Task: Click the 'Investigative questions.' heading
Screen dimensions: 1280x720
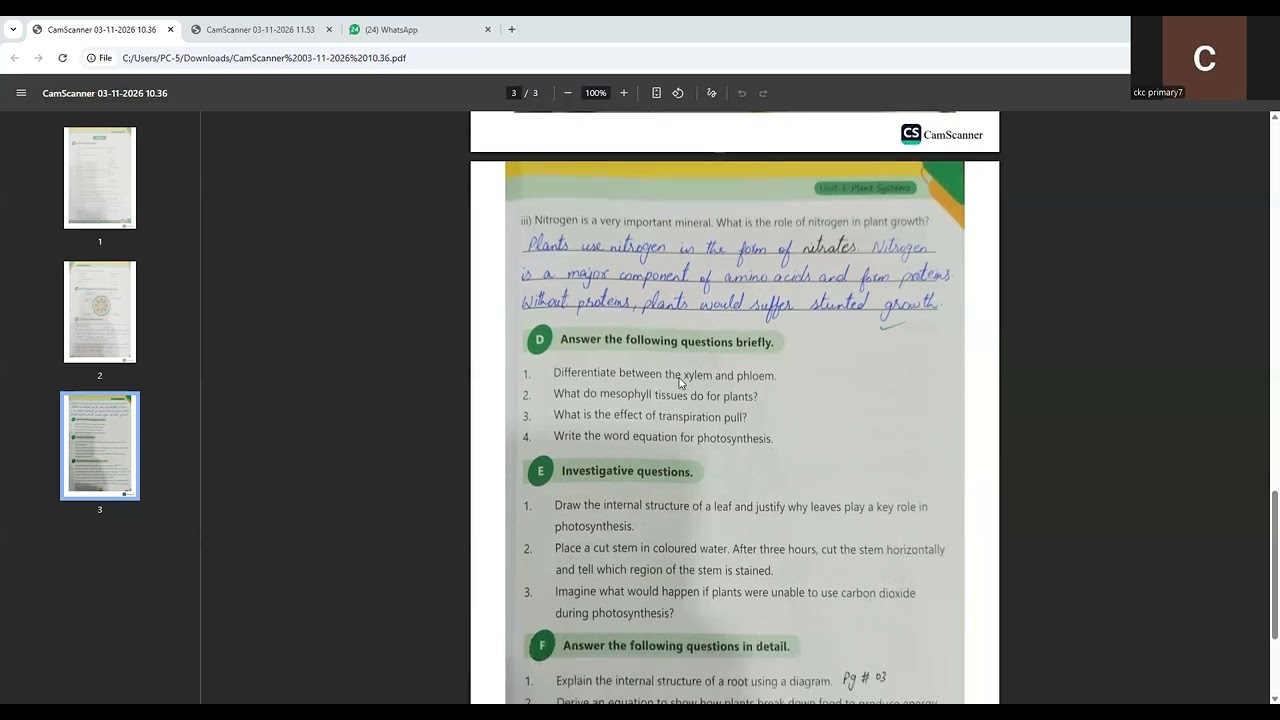Action: 626,471
